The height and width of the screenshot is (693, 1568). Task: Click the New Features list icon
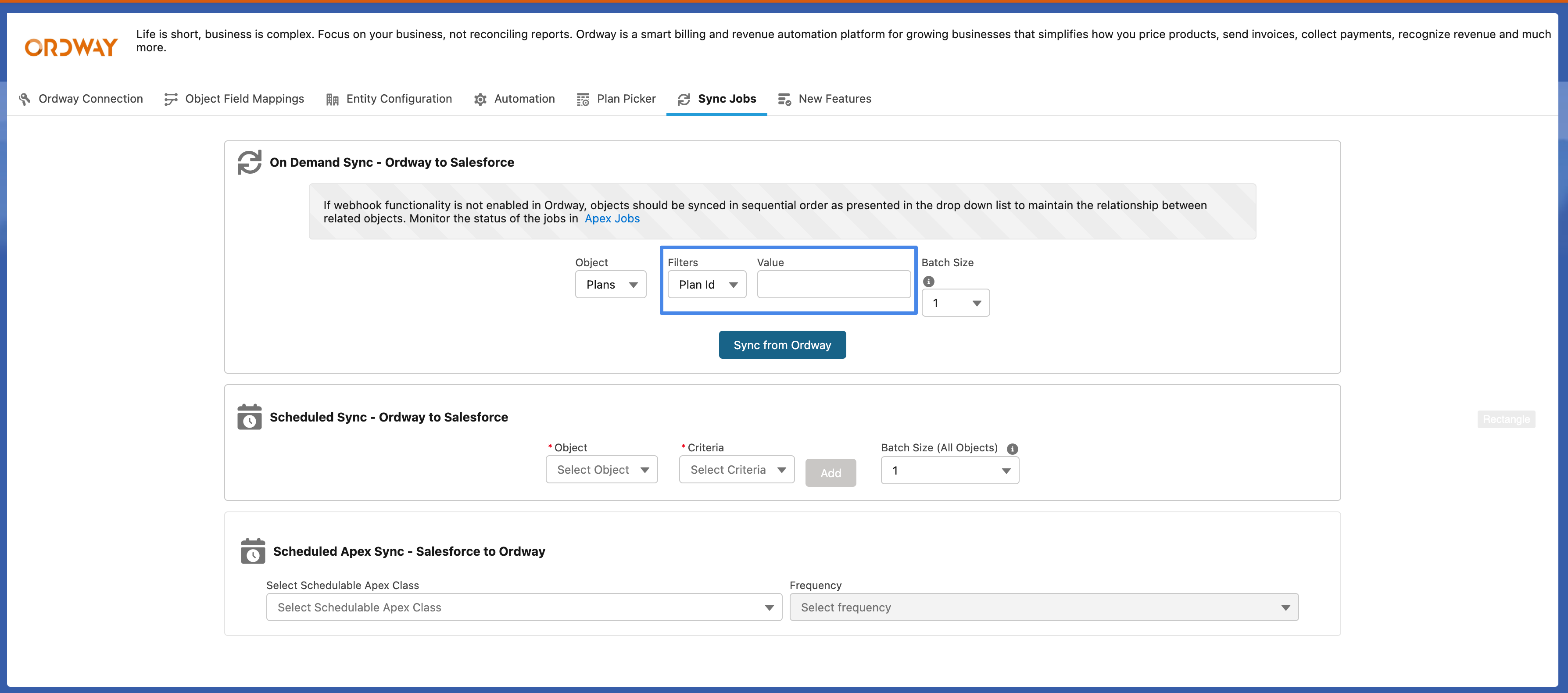pos(784,99)
